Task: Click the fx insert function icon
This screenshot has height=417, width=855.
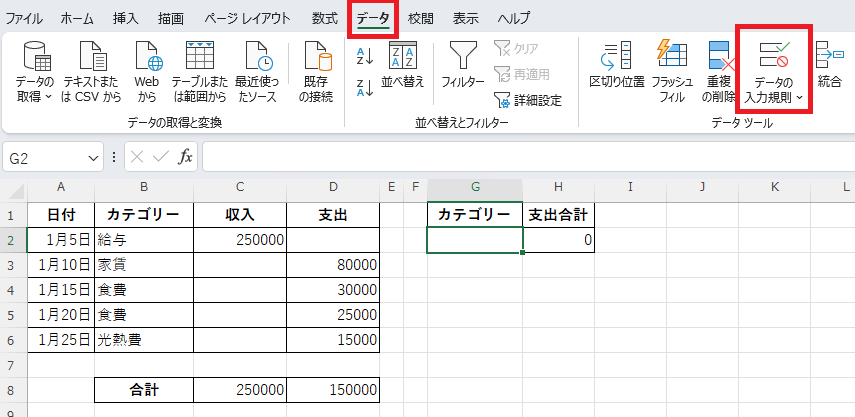Action: click(x=185, y=157)
